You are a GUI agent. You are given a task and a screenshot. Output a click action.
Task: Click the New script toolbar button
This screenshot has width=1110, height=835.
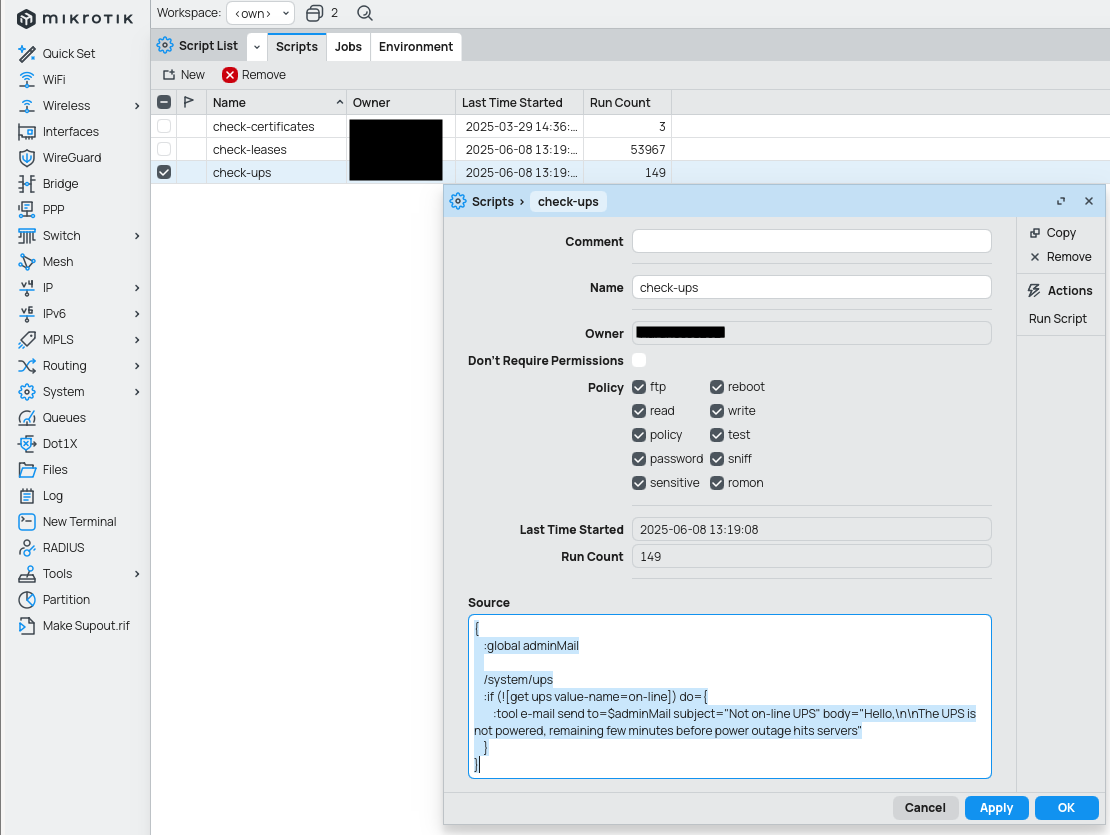(183, 74)
